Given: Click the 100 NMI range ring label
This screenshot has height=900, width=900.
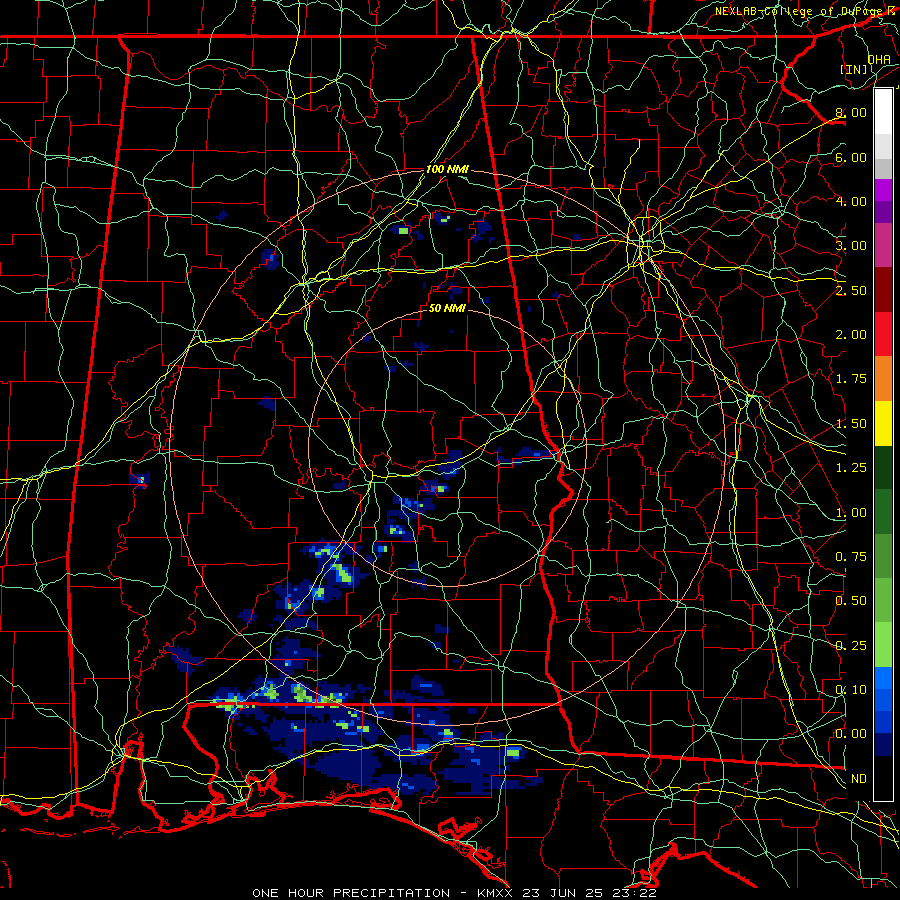Looking at the screenshot, I should point(447,169).
